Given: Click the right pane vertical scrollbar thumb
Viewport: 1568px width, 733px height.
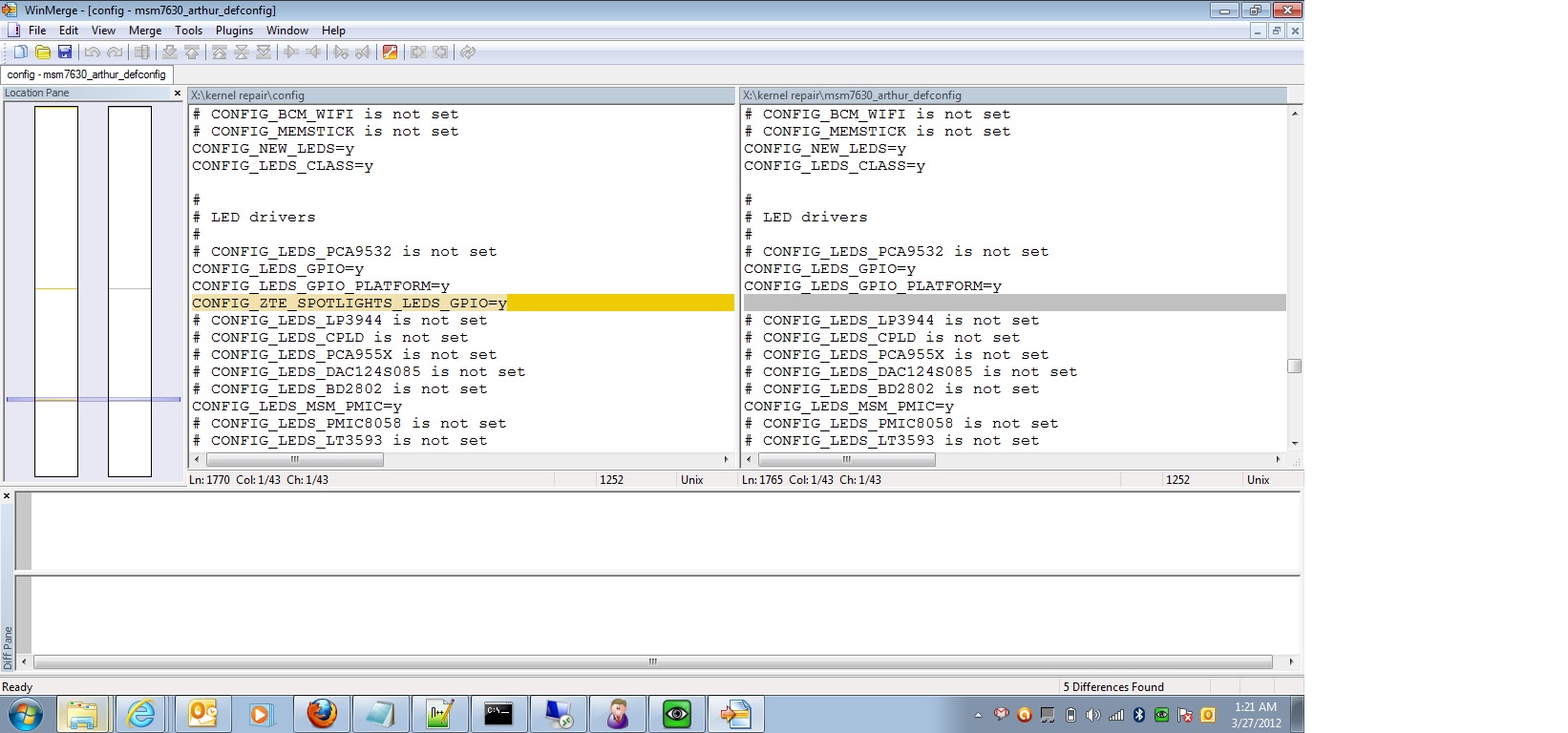Looking at the screenshot, I should click(x=1294, y=366).
